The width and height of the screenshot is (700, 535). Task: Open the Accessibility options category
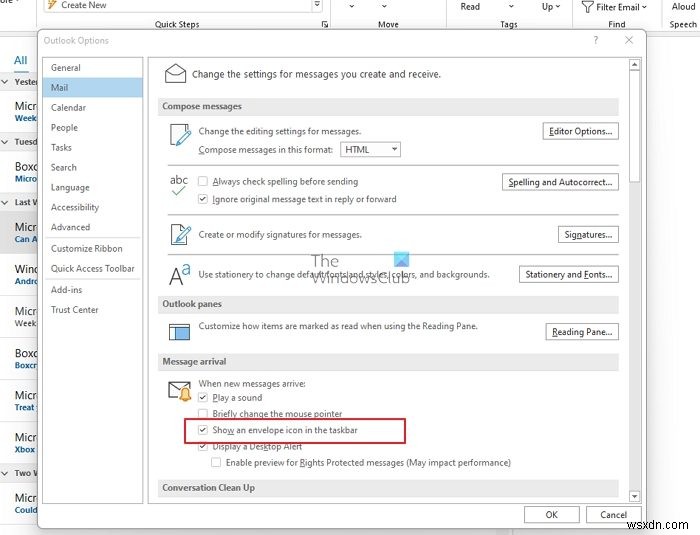(93, 207)
